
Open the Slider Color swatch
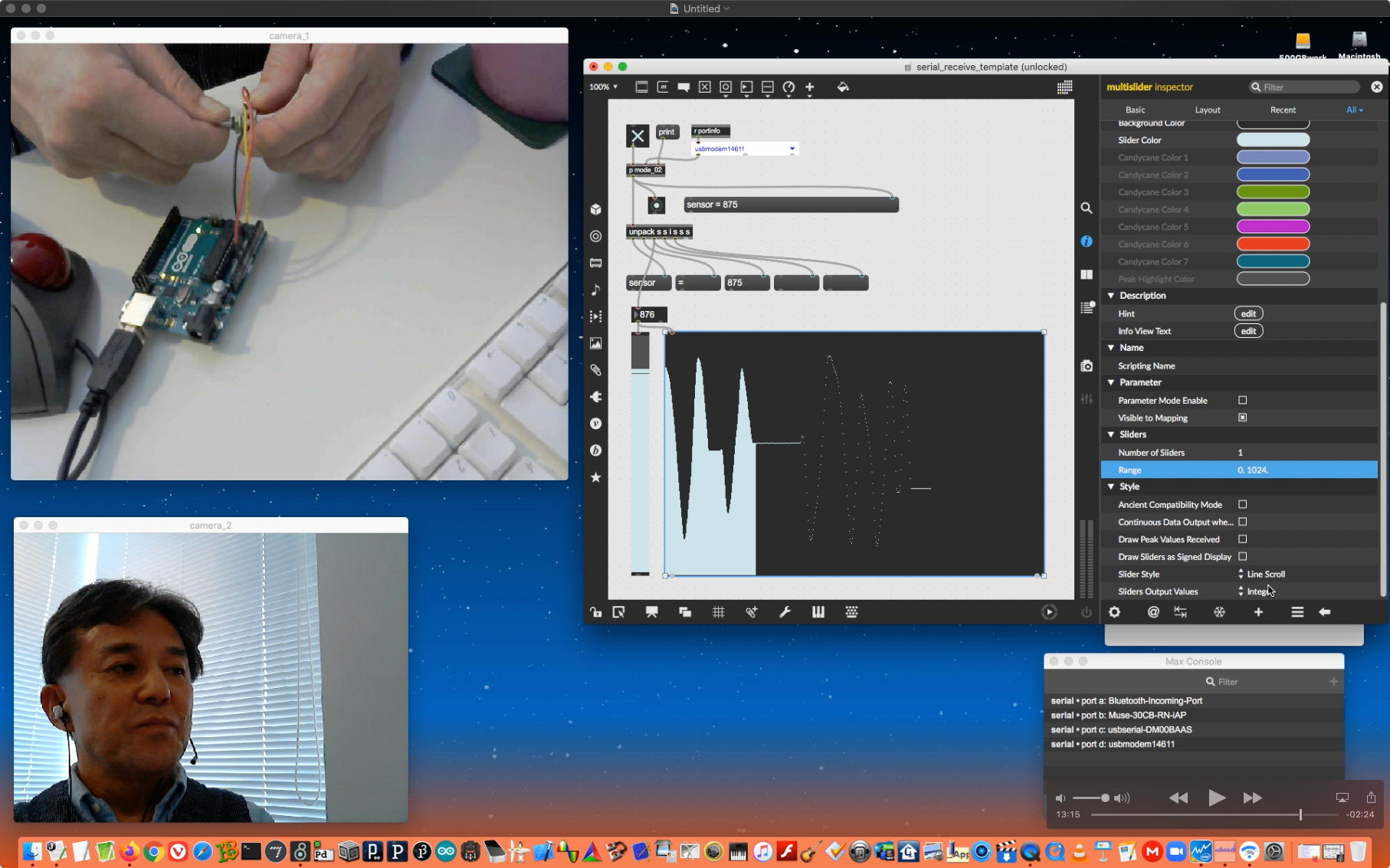[1273, 140]
